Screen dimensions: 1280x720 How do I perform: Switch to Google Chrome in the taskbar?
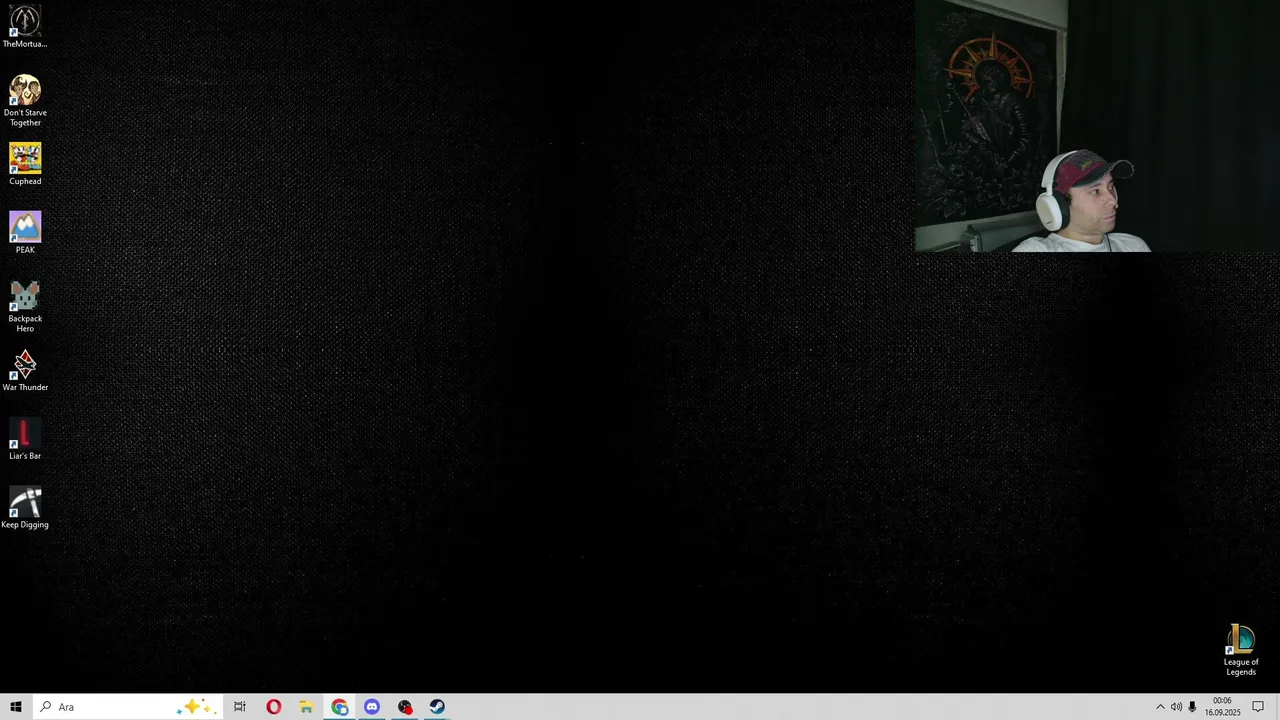click(339, 707)
